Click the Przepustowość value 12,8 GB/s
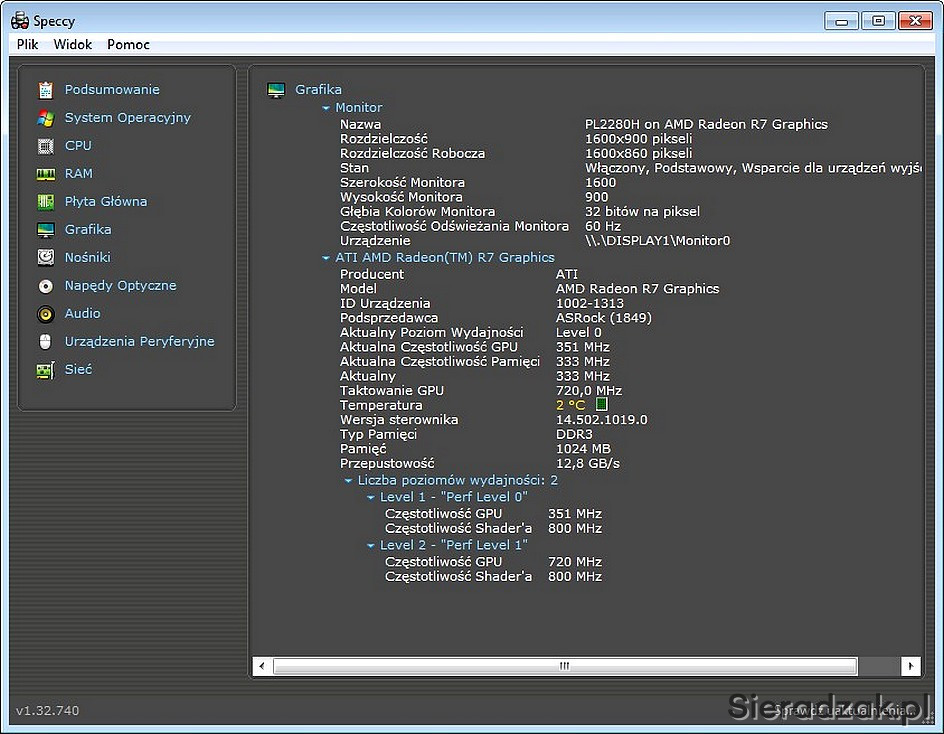944x734 pixels. [587, 463]
